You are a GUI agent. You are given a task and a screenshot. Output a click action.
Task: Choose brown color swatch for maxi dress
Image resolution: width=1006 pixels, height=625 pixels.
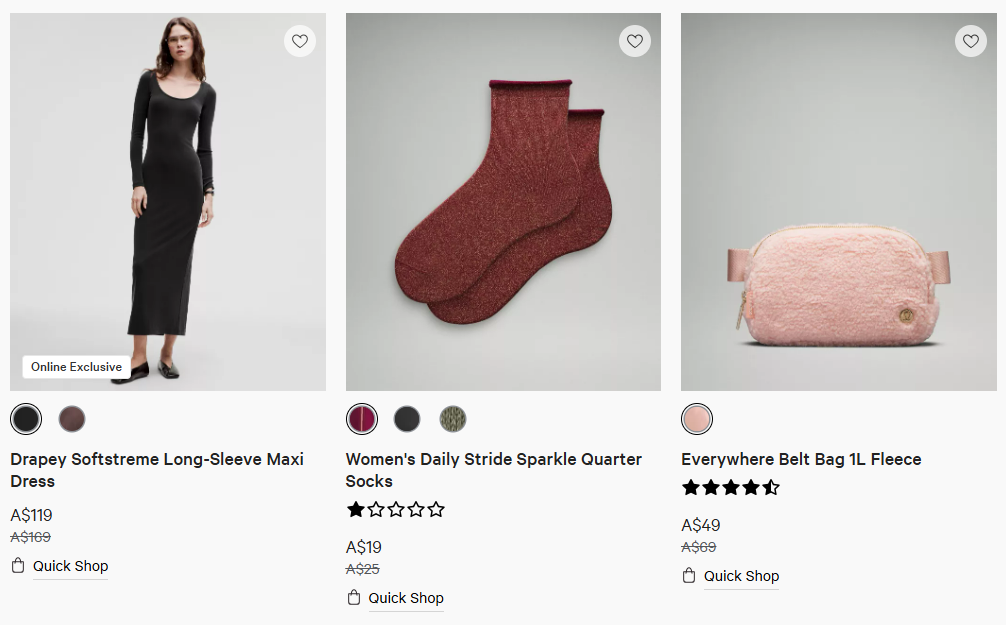click(x=72, y=418)
